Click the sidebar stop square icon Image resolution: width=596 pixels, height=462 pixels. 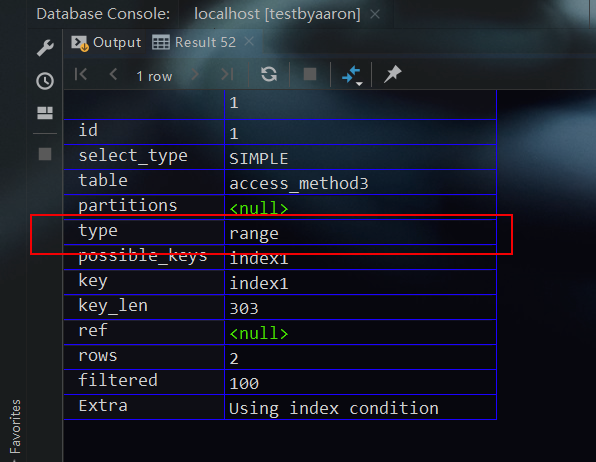click(x=45, y=154)
